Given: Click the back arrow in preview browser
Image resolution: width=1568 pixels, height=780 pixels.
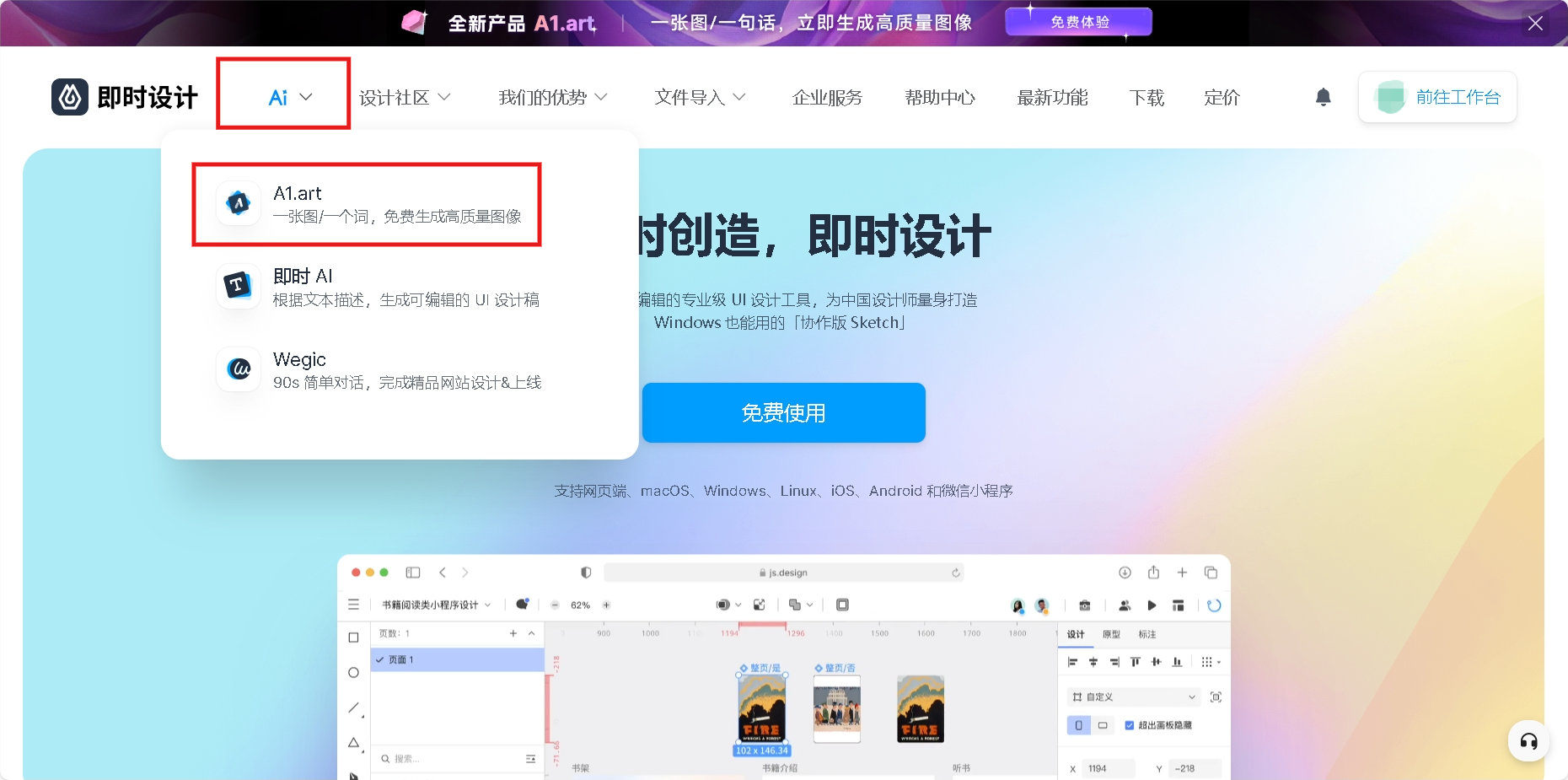Looking at the screenshot, I should pos(443,573).
